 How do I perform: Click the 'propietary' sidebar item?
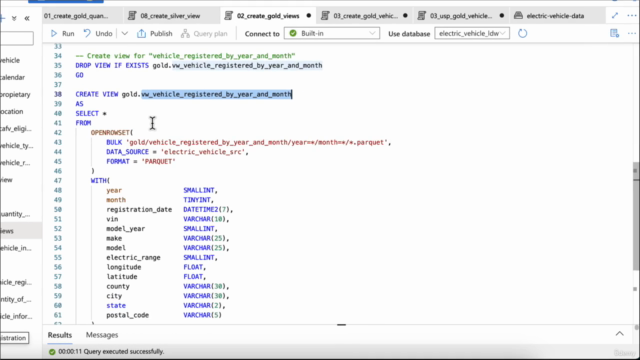coord(15,94)
